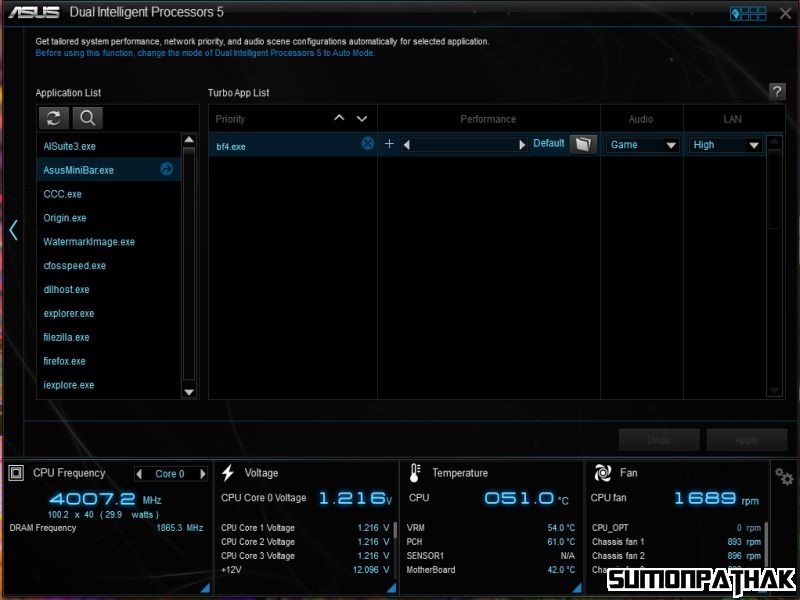Move priority up with the up chevron
Image resolution: width=800 pixels, height=600 pixels.
[339, 118]
